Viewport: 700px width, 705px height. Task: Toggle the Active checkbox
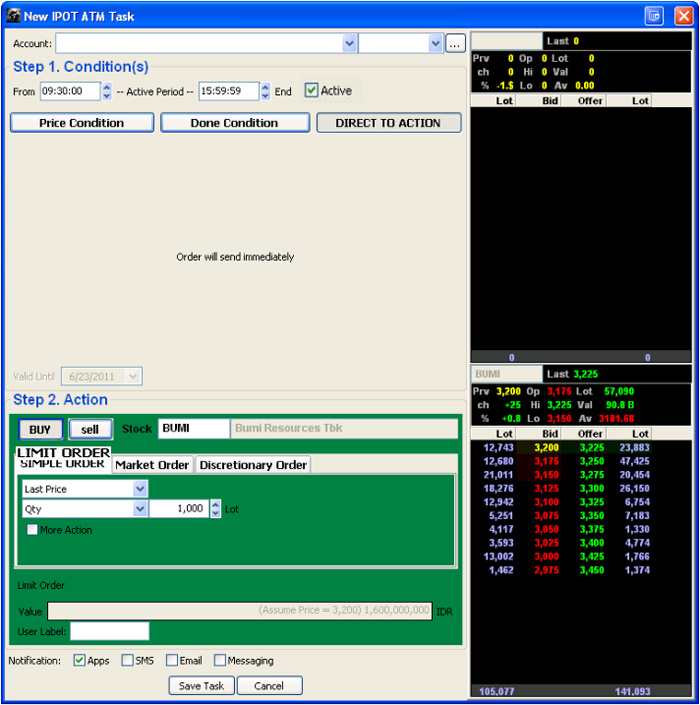point(311,90)
